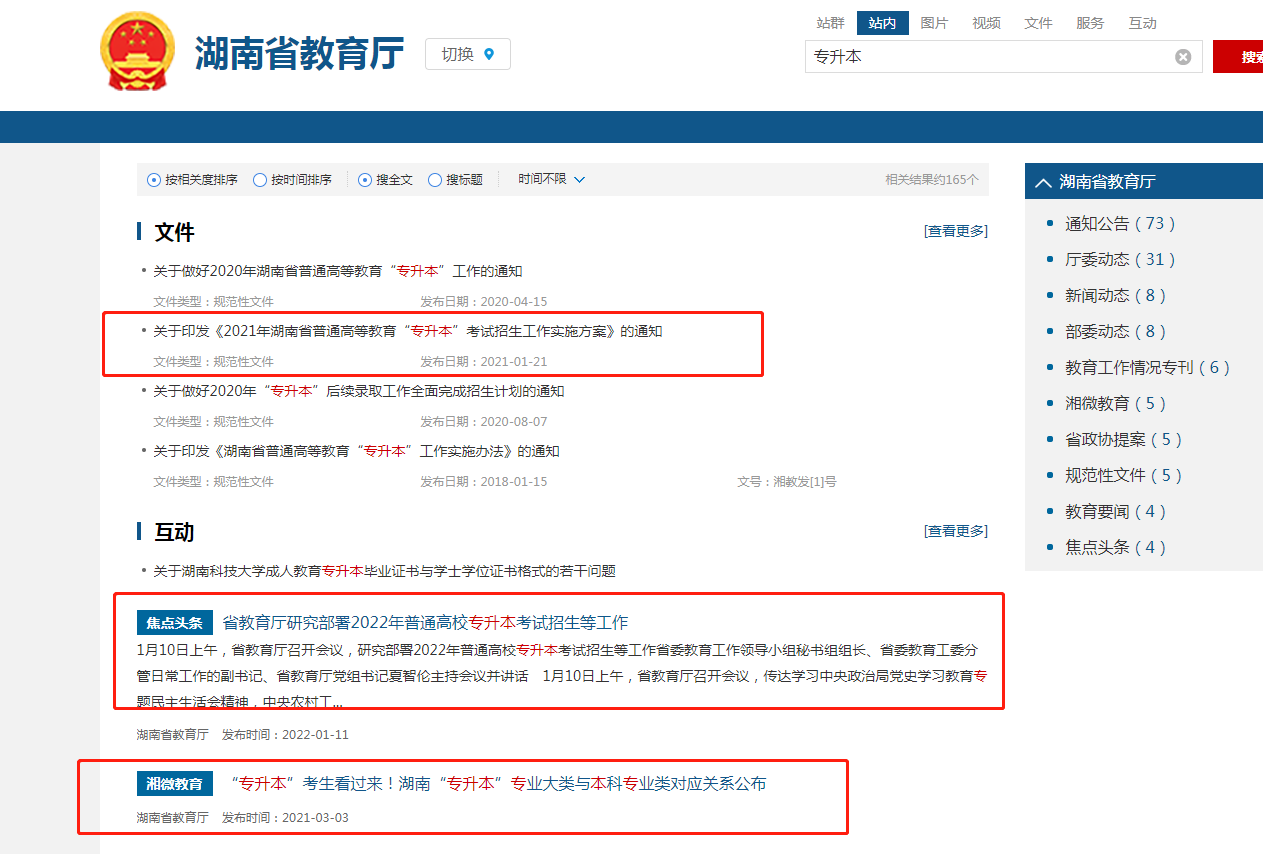Viewport: 1263px width, 854px height.
Task: Select 按相关度排序 radio button
Action: pyautogui.click(x=154, y=180)
